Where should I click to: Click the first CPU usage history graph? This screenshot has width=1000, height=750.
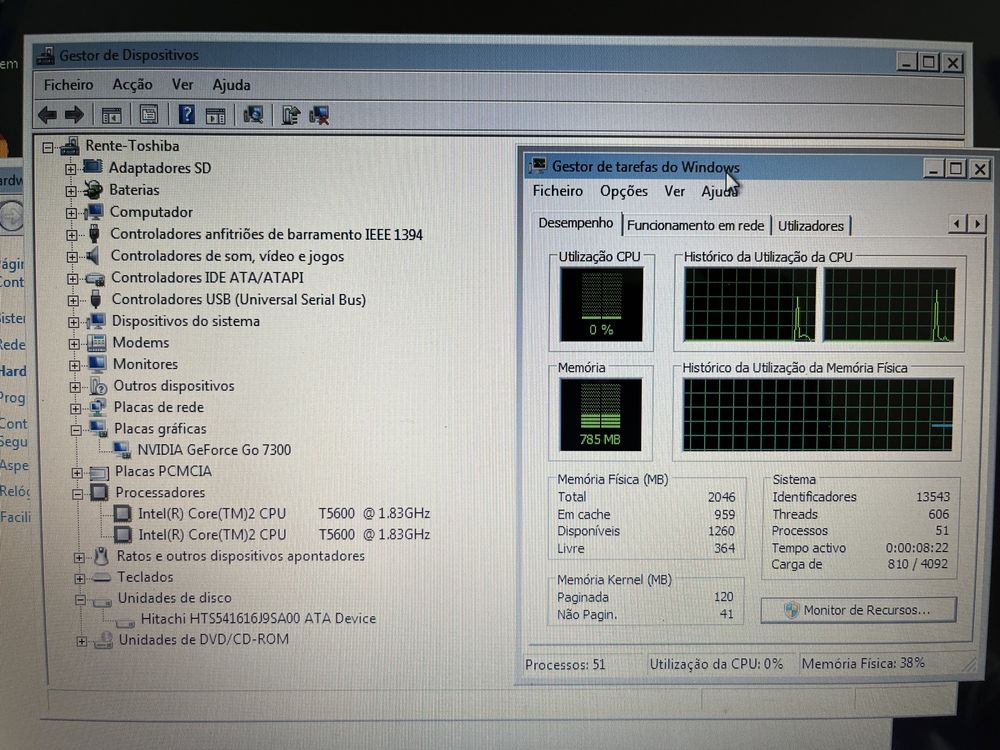pyautogui.click(x=749, y=304)
